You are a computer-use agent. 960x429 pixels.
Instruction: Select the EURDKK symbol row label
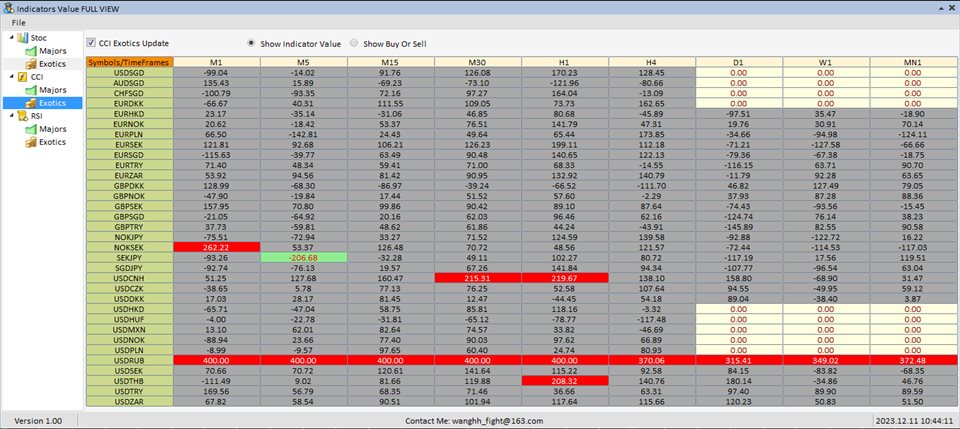pyautogui.click(x=130, y=103)
